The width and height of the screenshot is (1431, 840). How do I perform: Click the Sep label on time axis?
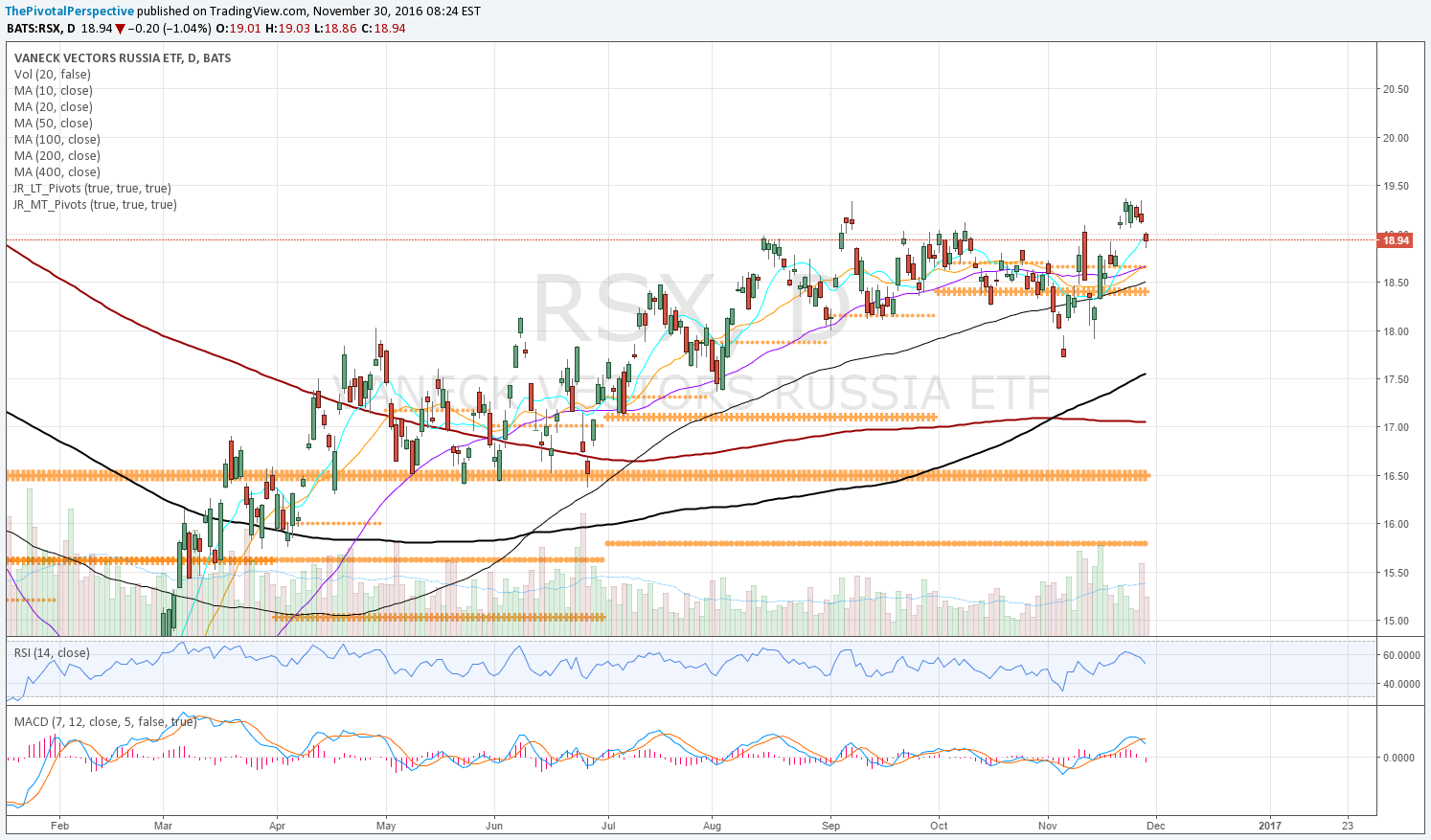coord(830,825)
